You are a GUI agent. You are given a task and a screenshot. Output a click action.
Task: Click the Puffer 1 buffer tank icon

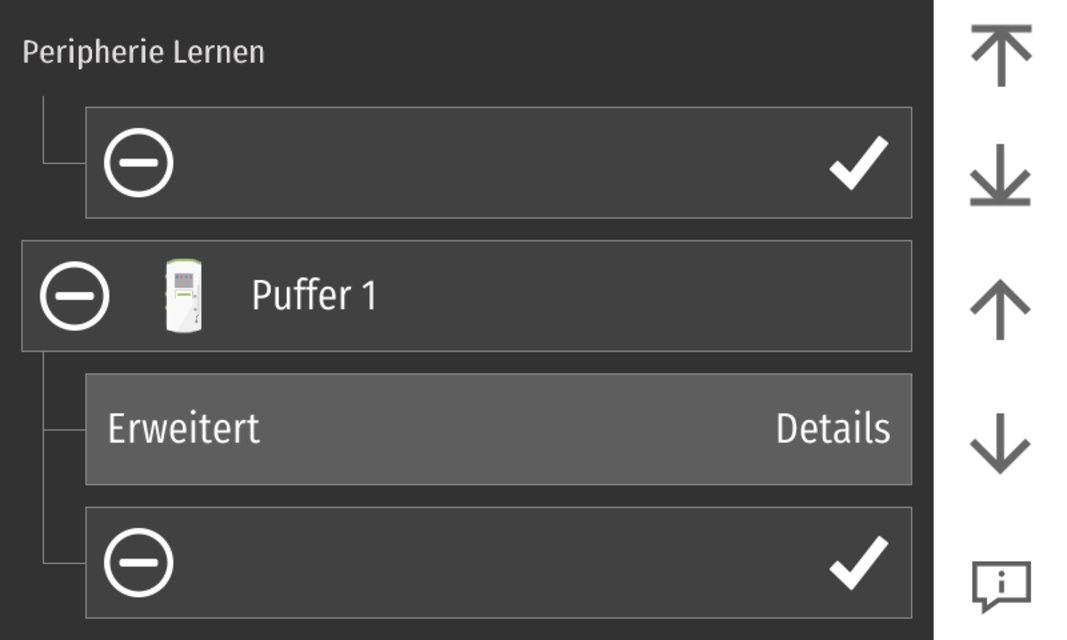click(x=183, y=295)
